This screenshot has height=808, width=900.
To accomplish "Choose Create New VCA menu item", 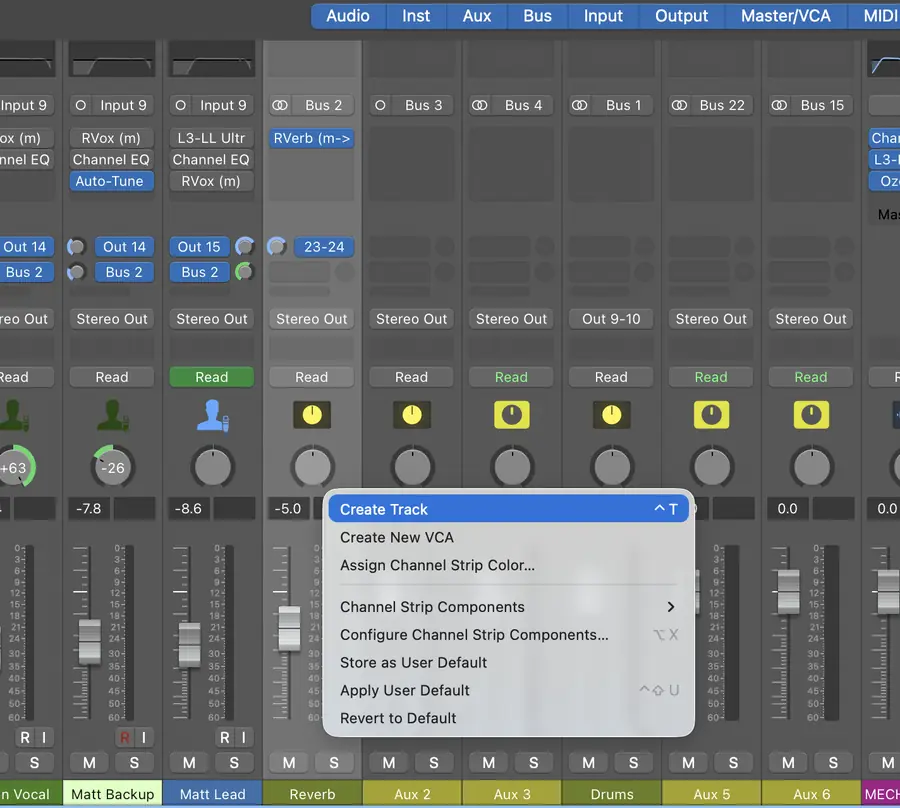I will [x=509, y=537].
